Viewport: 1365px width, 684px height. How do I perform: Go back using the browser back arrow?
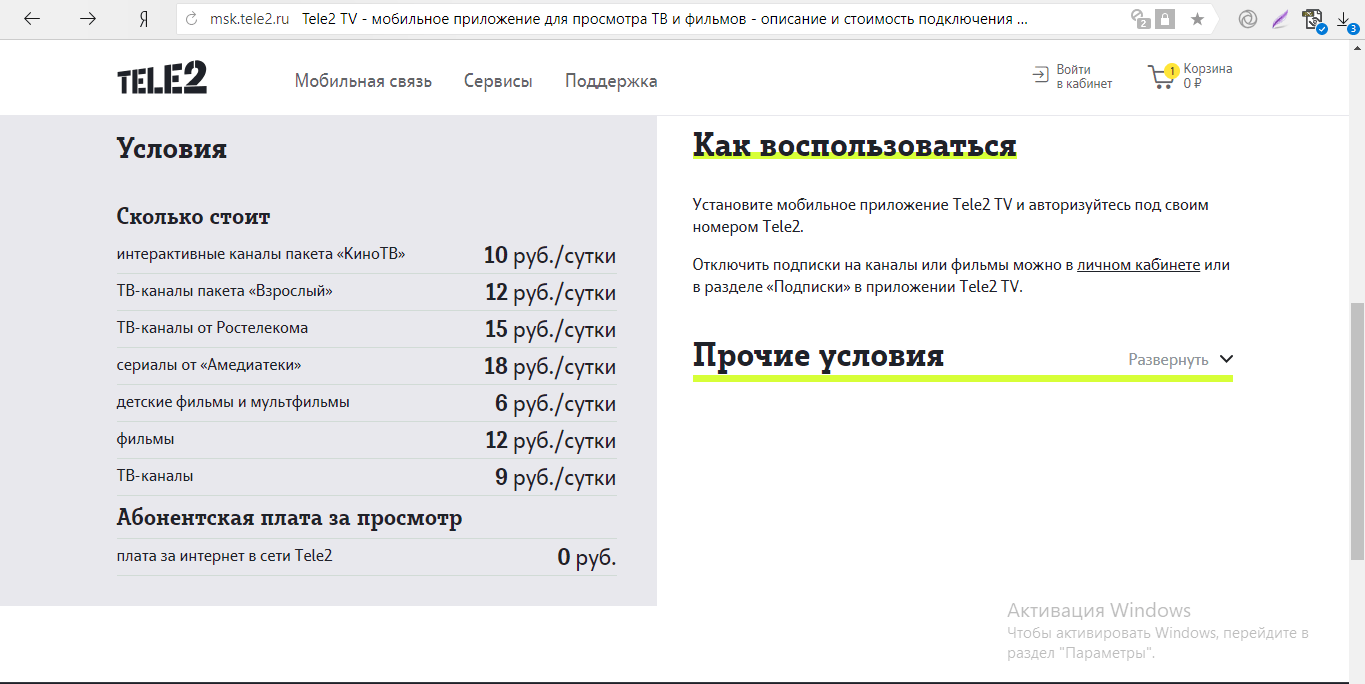point(32,19)
